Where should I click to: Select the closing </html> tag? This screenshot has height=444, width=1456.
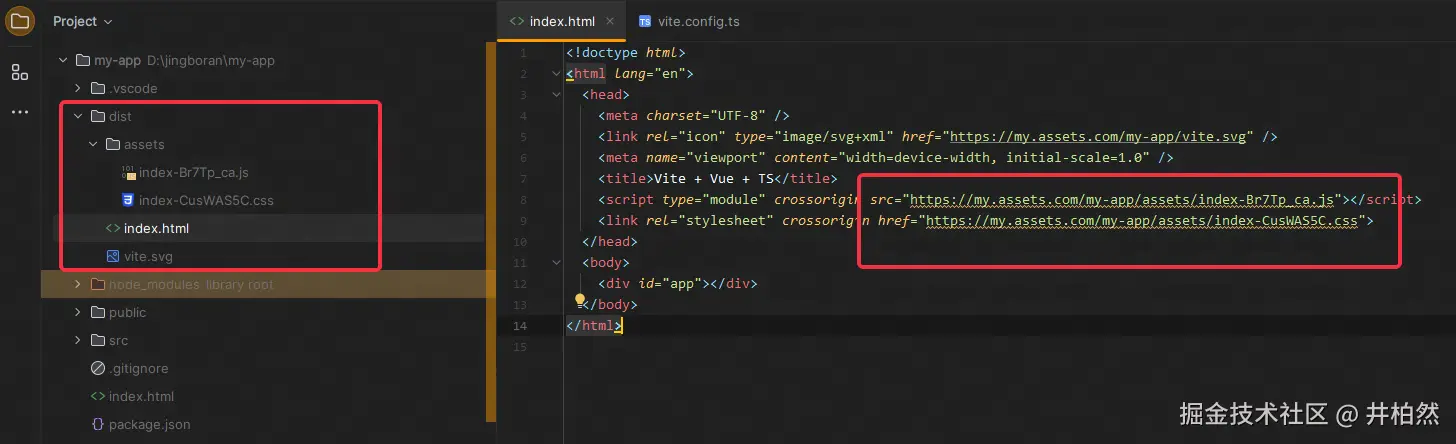tap(594, 326)
